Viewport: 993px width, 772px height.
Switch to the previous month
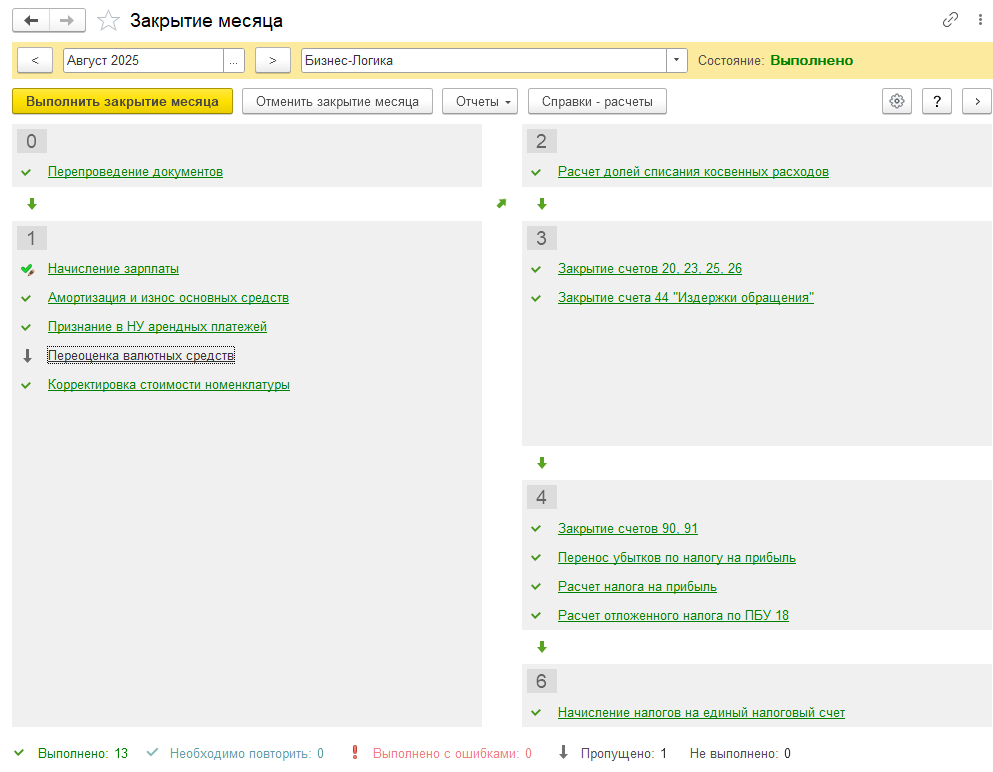35,61
